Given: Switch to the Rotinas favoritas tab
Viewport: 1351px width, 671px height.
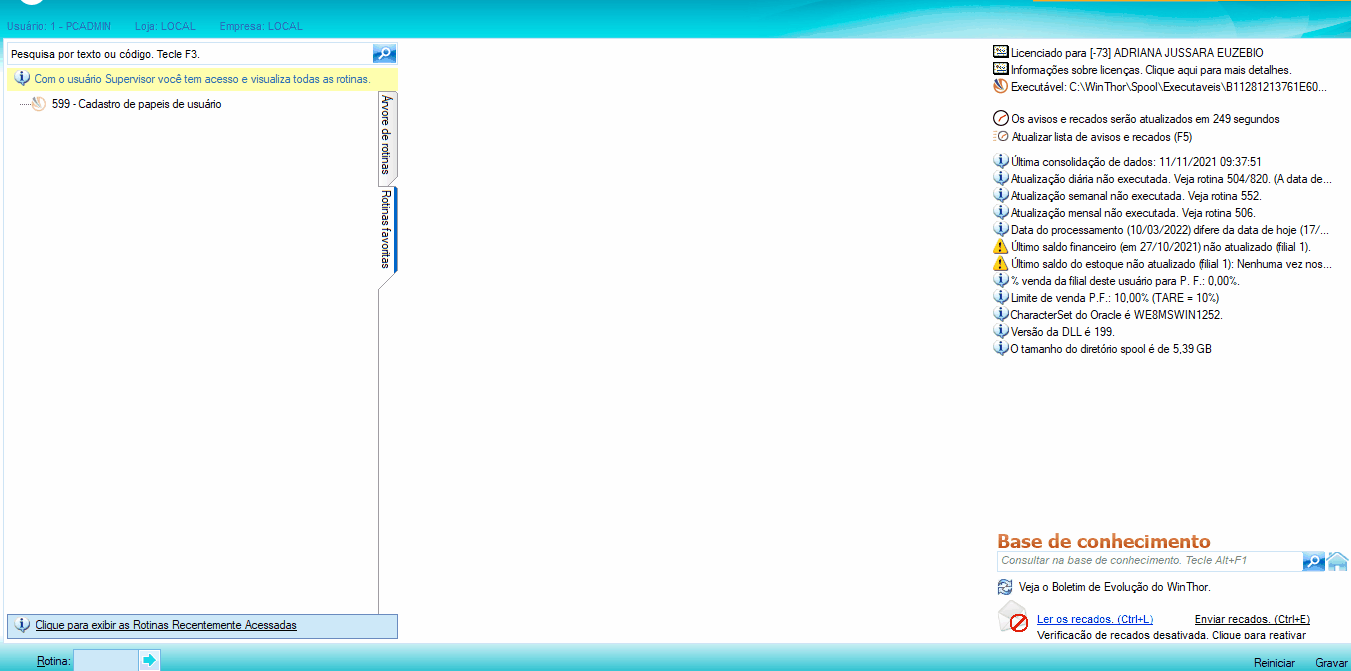Looking at the screenshot, I should coord(387,229).
